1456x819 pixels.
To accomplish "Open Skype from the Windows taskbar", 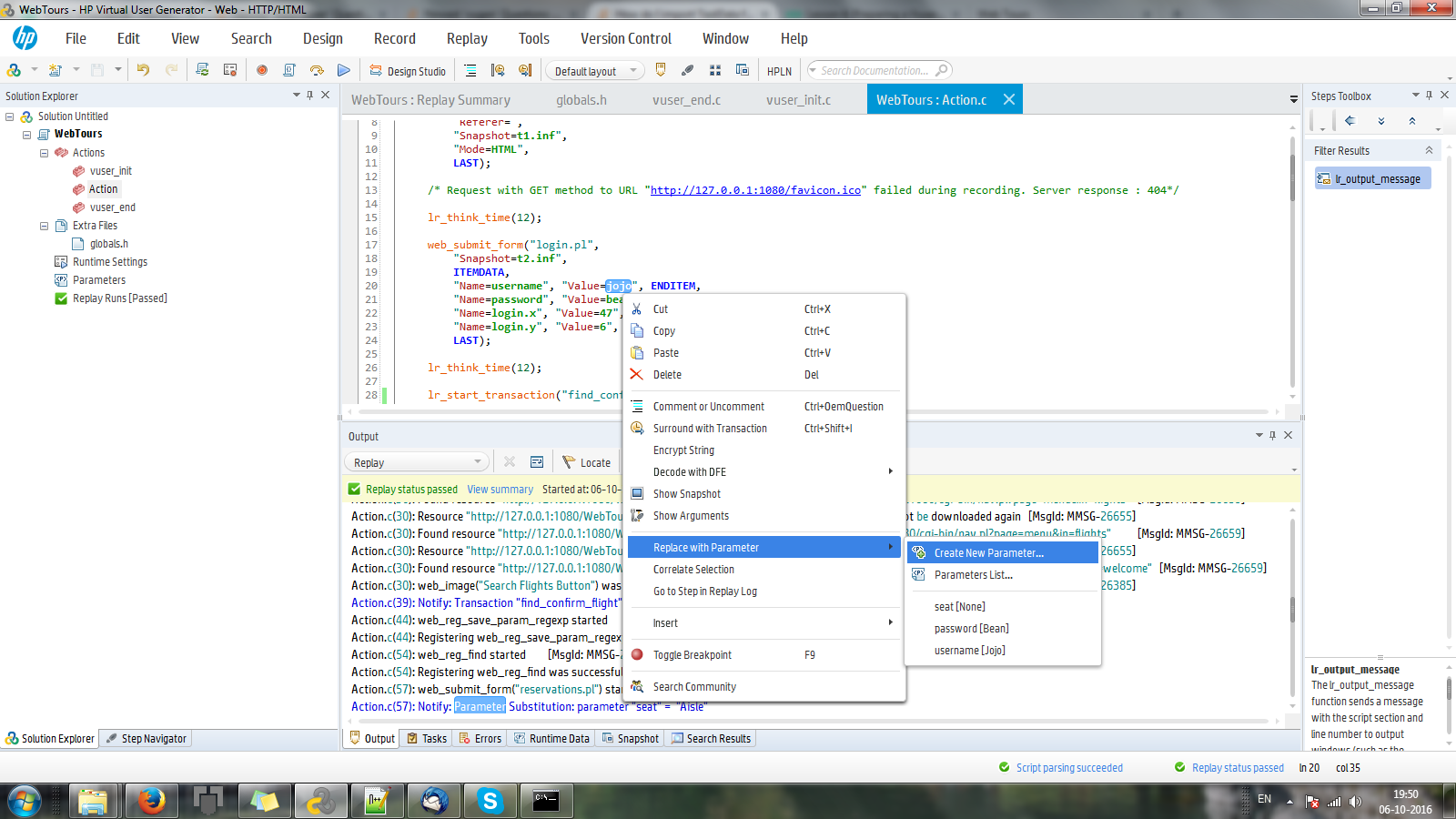I will 490,801.
